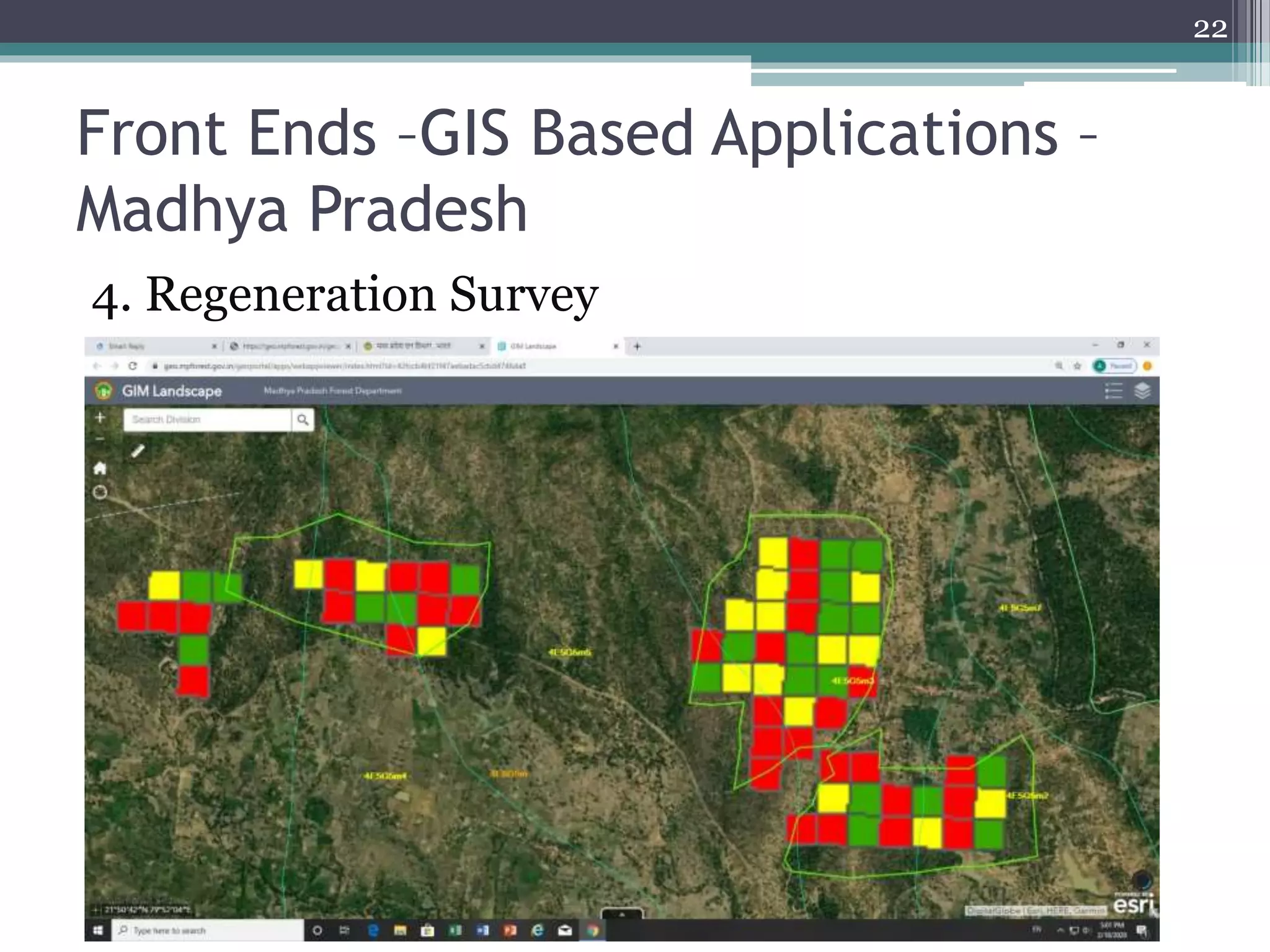Click the esri logo link

[x=1134, y=906]
